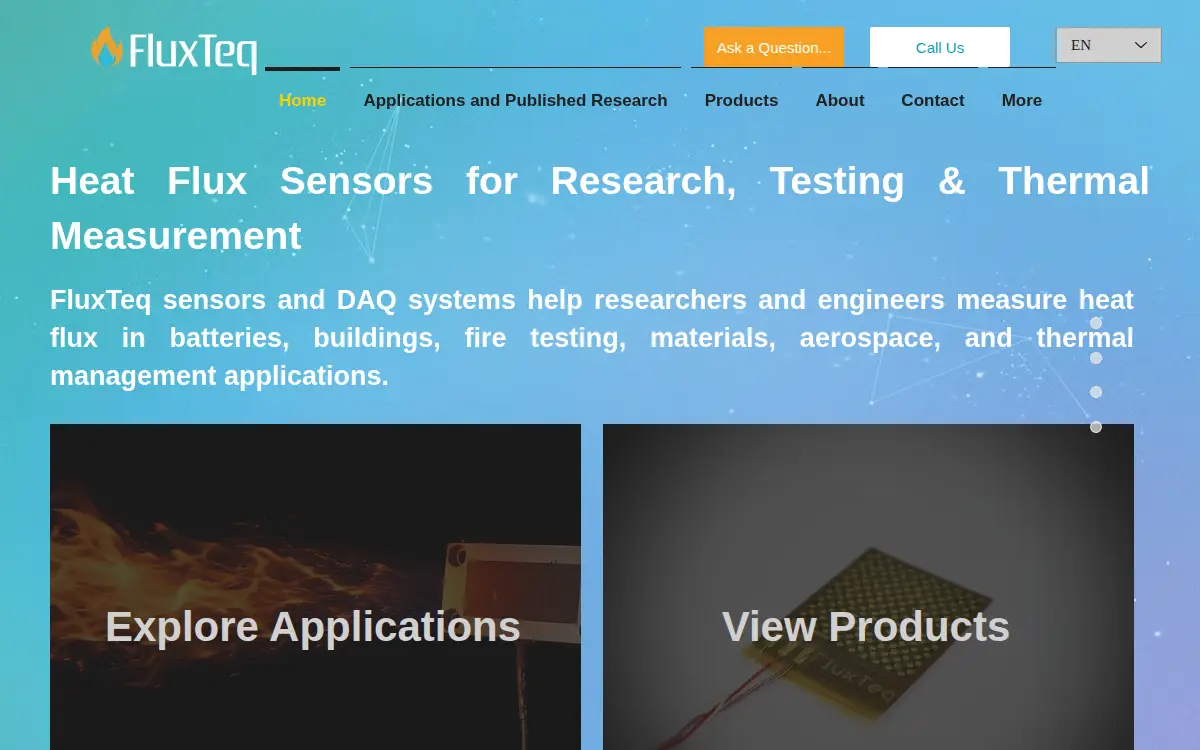Click the FluxTeq flame logo

(174, 50)
